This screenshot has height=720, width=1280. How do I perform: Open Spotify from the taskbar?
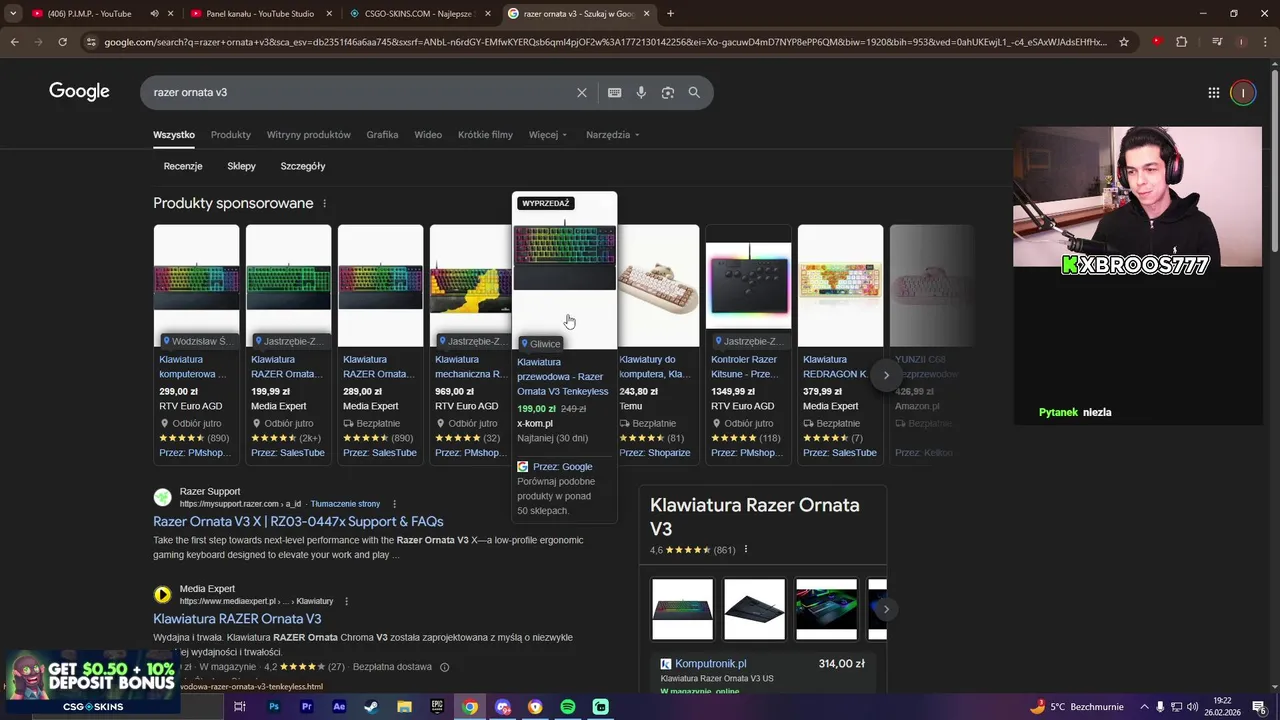[568, 707]
